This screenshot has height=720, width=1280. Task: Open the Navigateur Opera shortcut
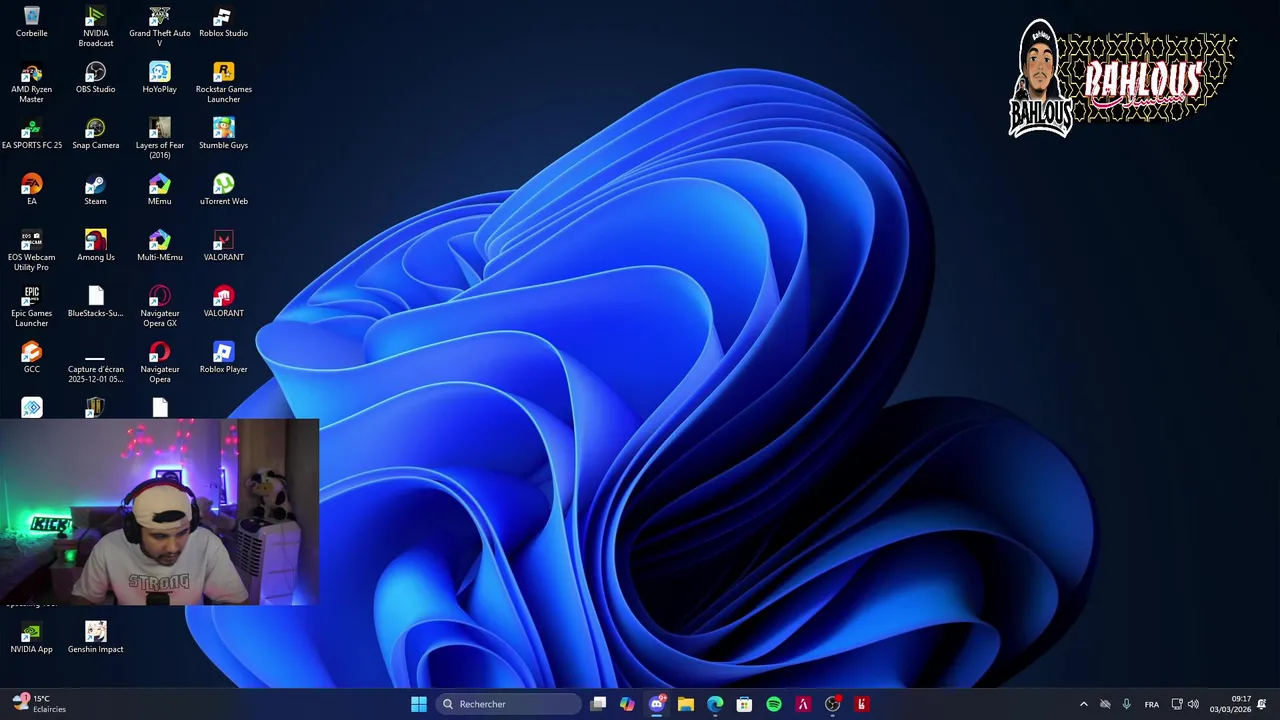tap(159, 363)
